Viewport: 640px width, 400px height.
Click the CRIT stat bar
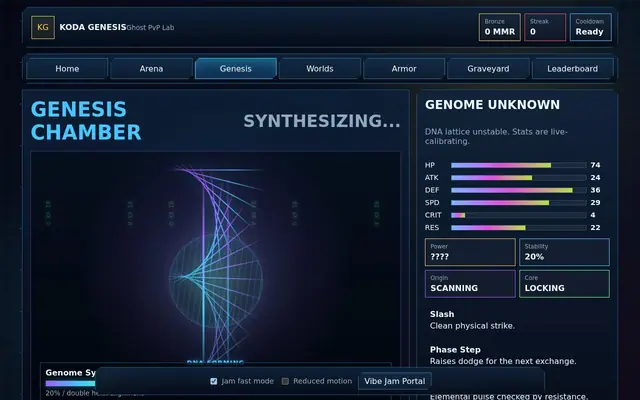tap(518, 215)
